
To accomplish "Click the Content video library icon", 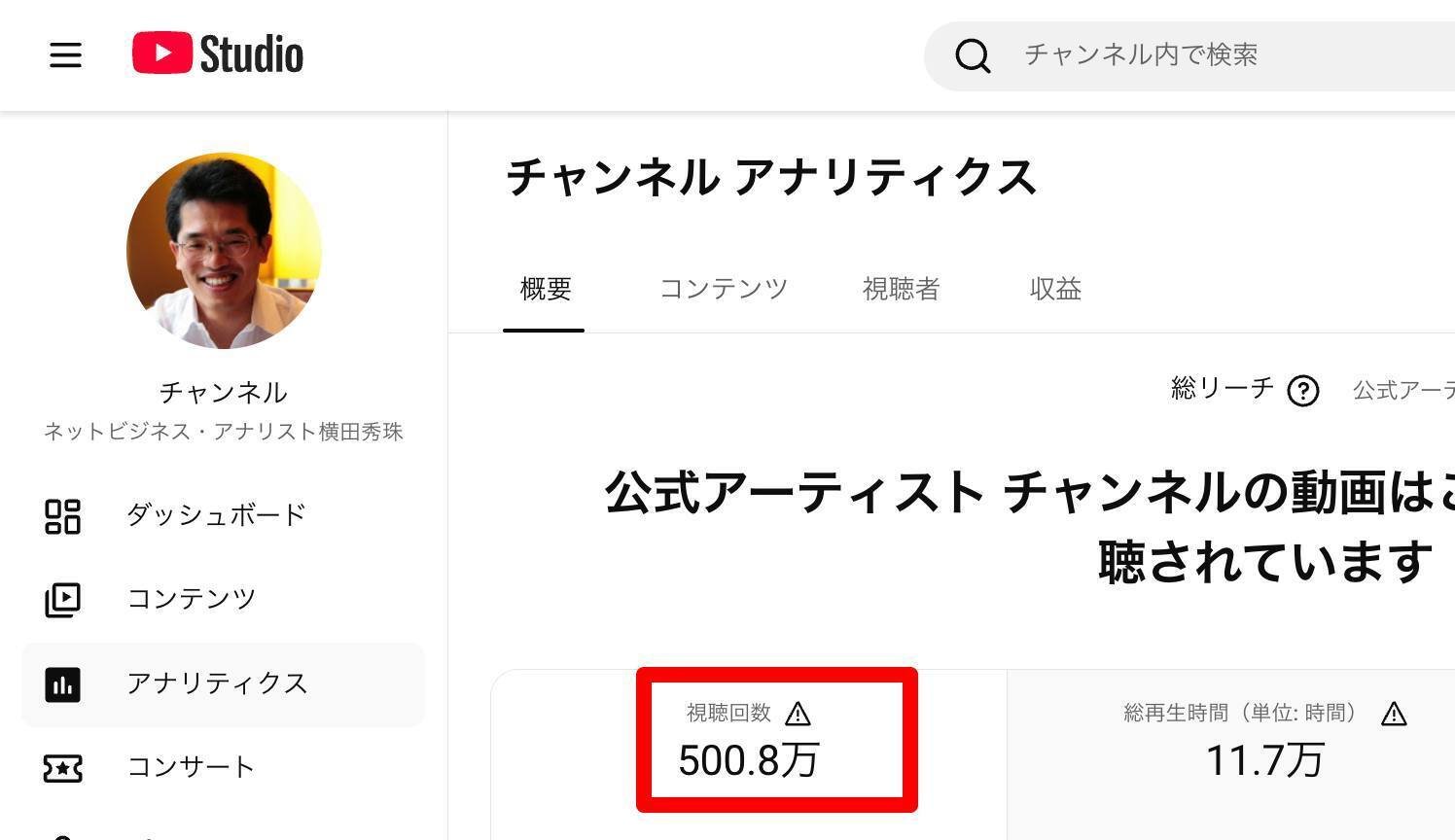I will tap(63, 600).
